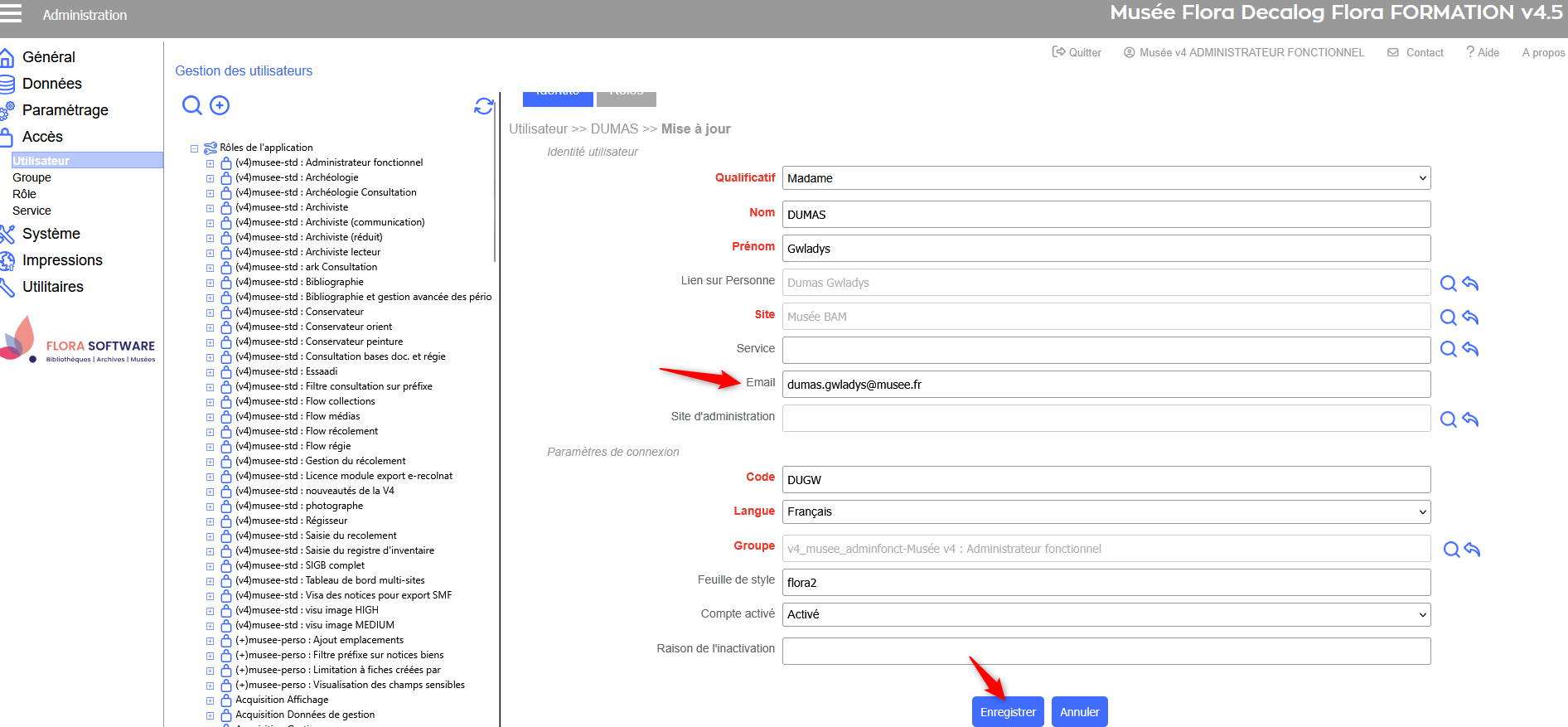The width and height of the screenshot is (1568, 727).
Task: Click the Quitter link
Action: (x=1077, y=52)
